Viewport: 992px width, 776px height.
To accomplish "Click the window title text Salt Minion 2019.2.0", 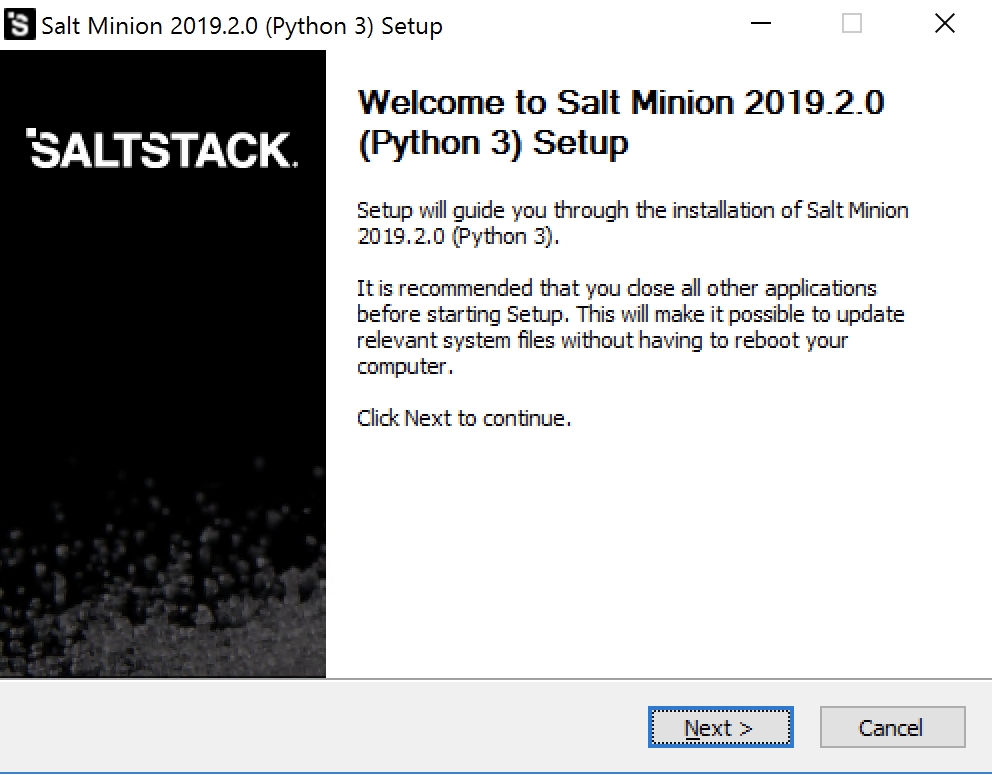I will 150,26.
